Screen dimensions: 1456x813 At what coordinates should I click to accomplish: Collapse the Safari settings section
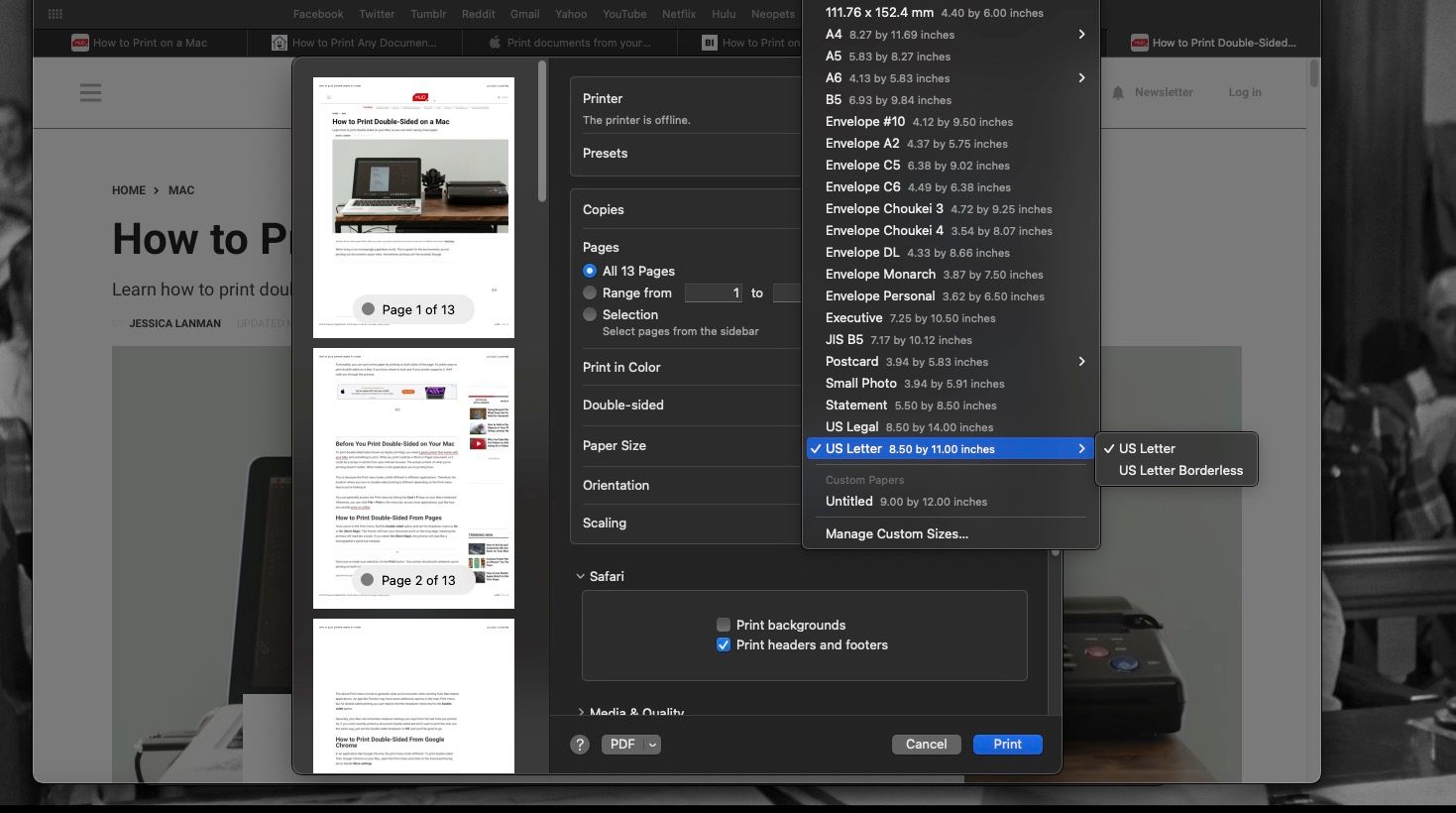point(580,576)
